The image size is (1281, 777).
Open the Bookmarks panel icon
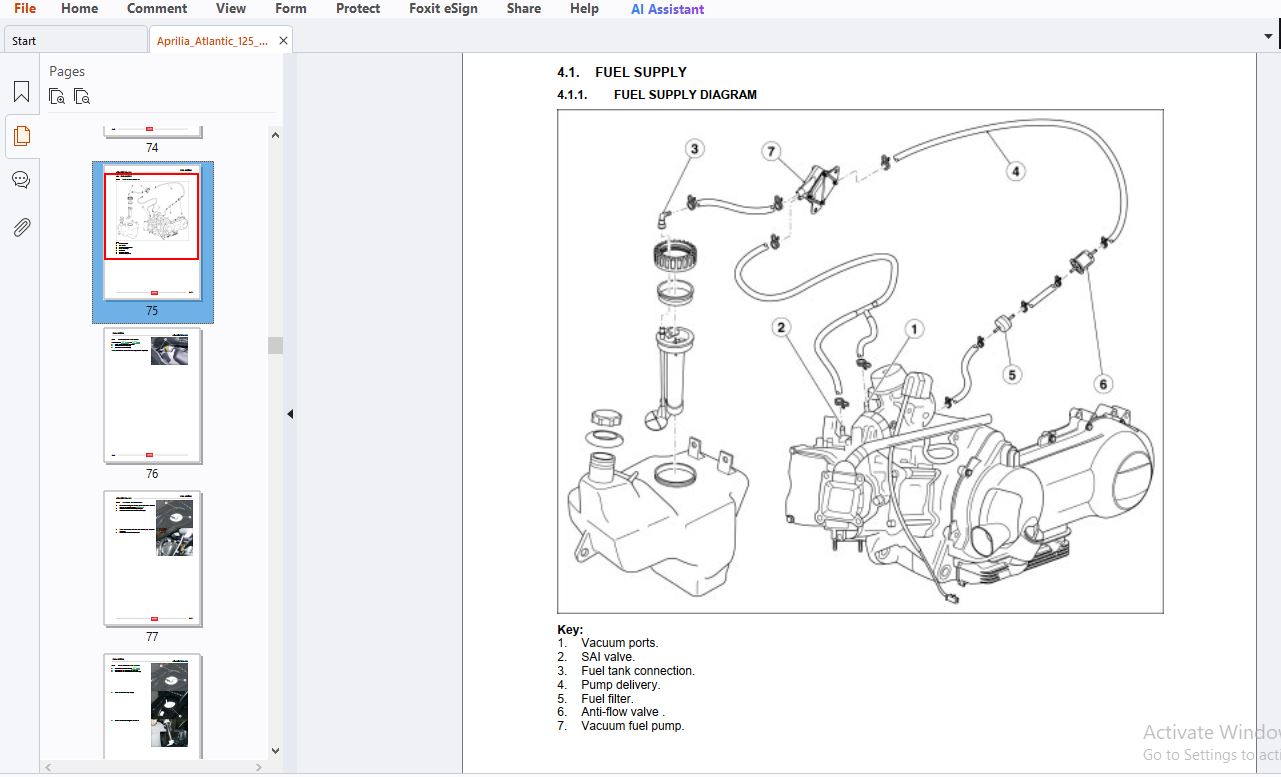tap(21, 92)
